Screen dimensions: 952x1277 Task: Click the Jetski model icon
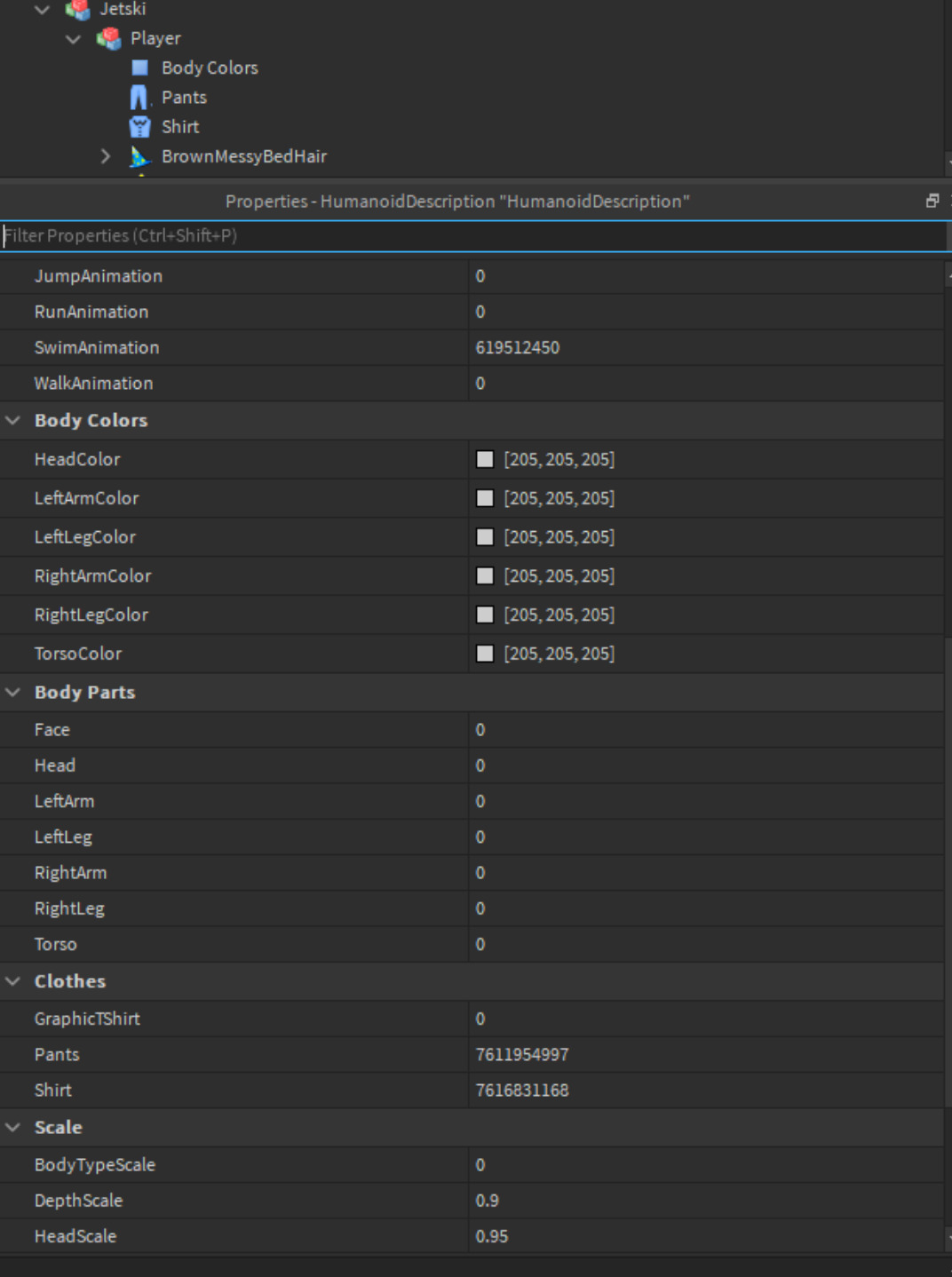(x=78, y=10)
